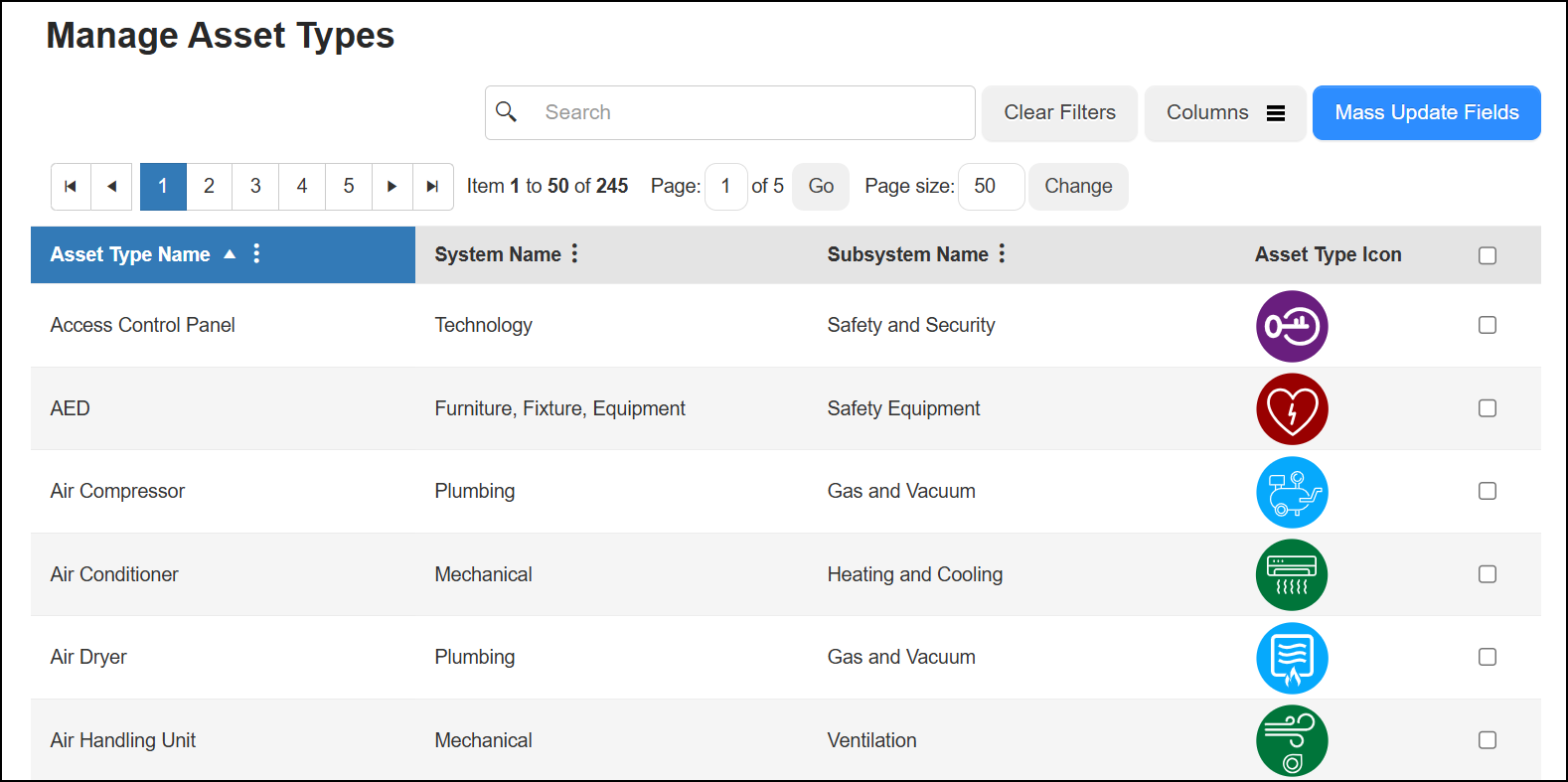Click 'Gas and Vacuum' in Air Compressor row

(x=901, y=491)
